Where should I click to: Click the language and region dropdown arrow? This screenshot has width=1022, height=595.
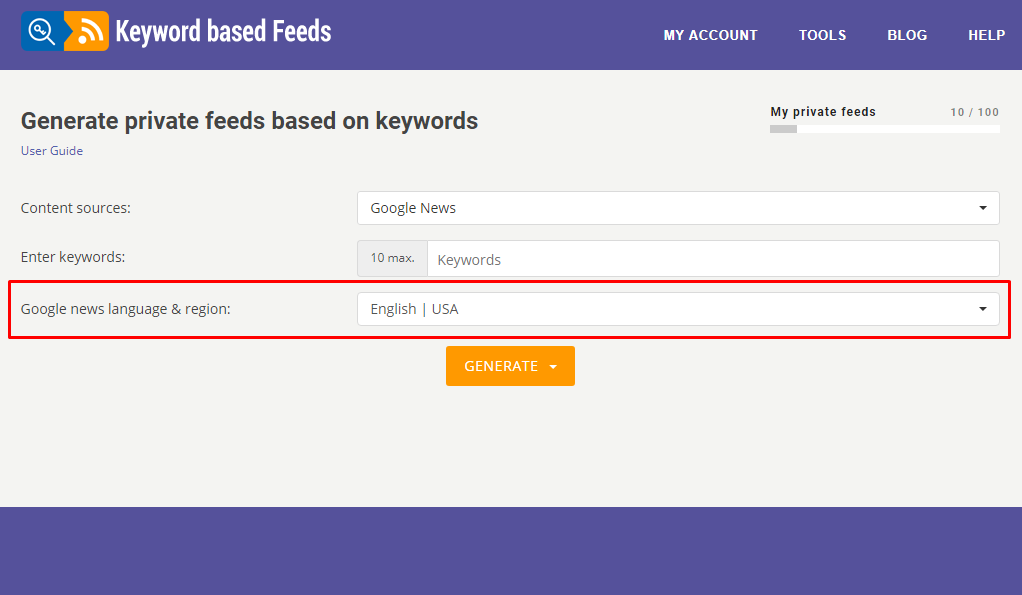(x=982, y=309)
